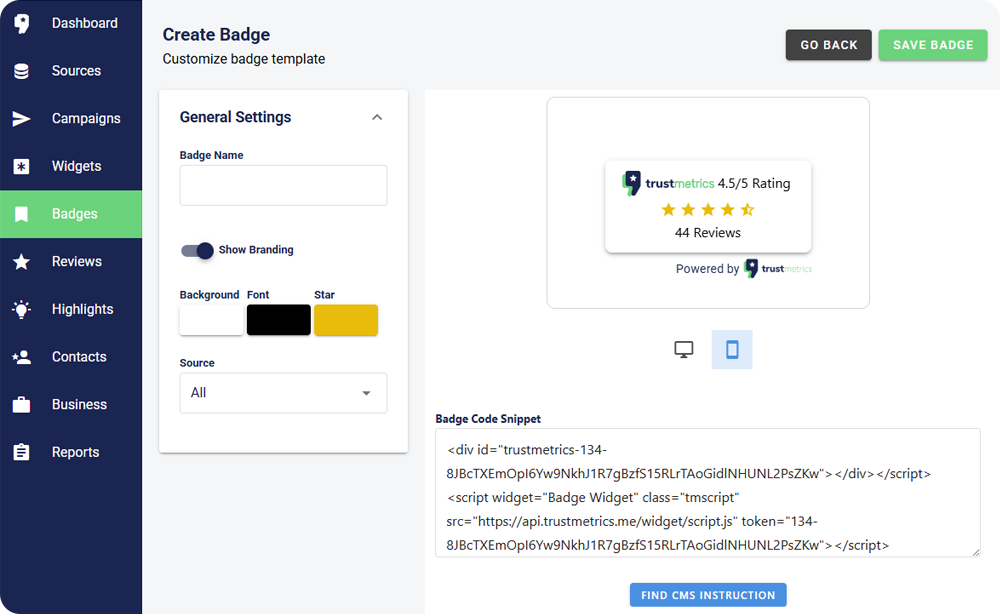This screenshot has width=1000, height=614.
Task: Click the Reports clipboard icon
Action: tap(21, 452)
